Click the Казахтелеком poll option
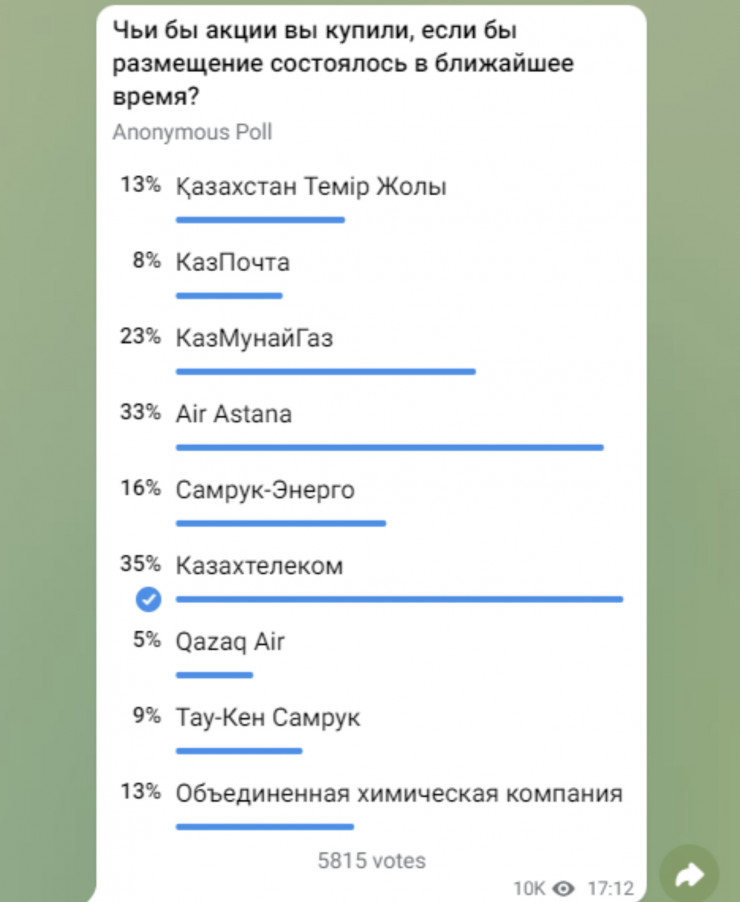Screen dimensions: 740x902 click(x=260, y=566)
